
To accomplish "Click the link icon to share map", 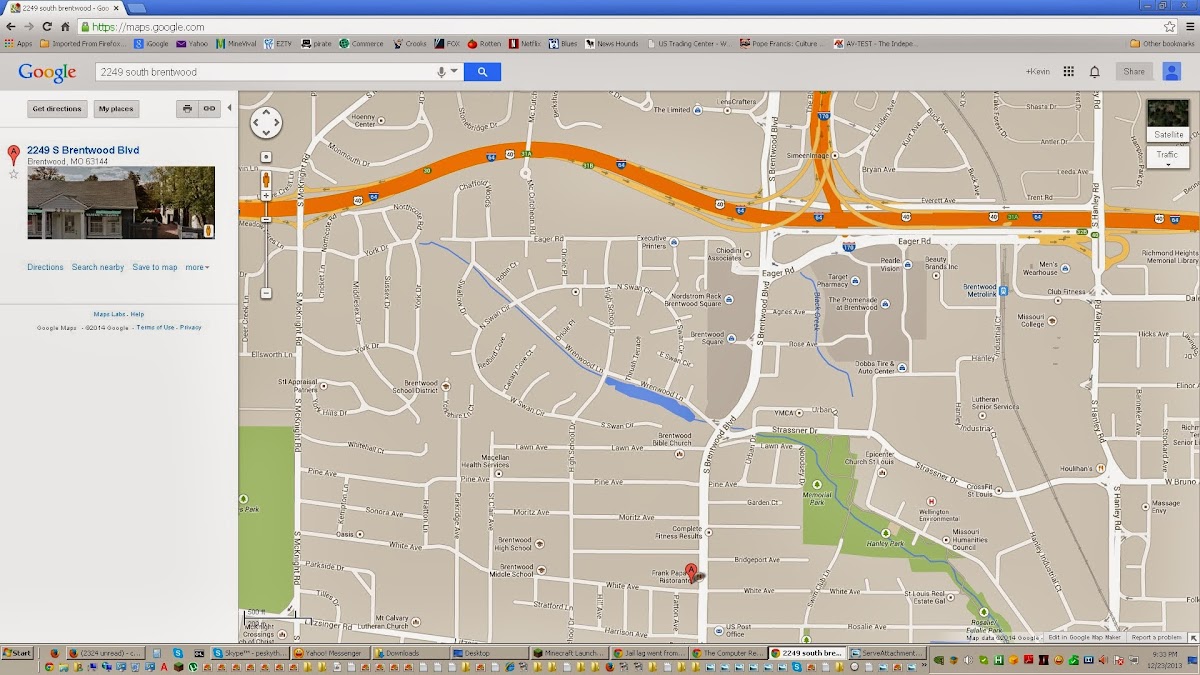I will [209, 109].
